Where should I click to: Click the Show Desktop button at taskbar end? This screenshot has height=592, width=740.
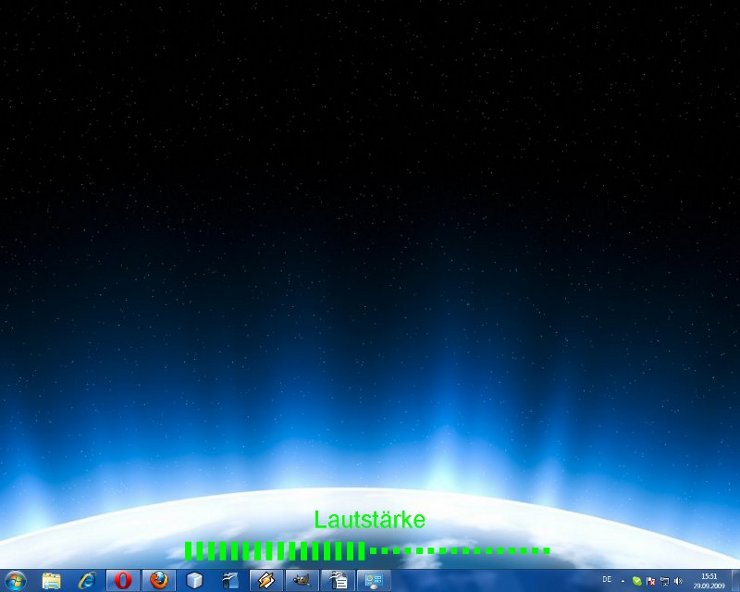(x=735, y=581)
